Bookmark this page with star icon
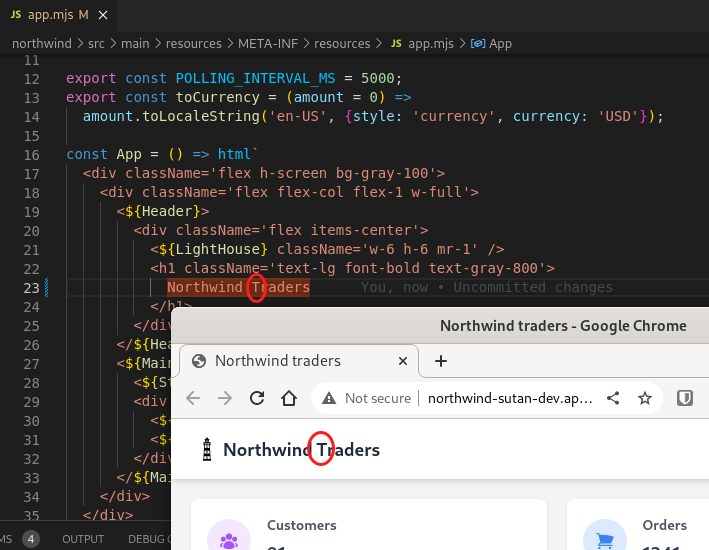 [645, 398]
